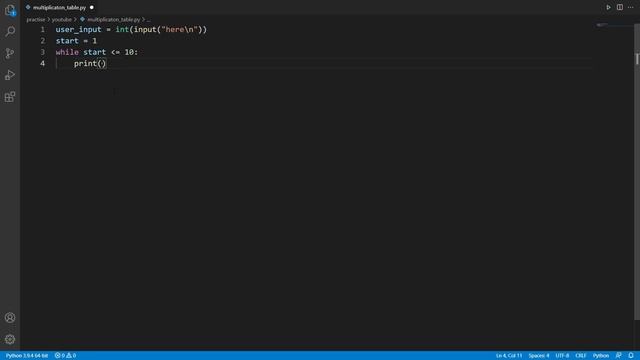The height and width of the screenshot is (360, 640).
Task: Open the More Actions ellipsis menu
Action: click(x=631, y=7)
